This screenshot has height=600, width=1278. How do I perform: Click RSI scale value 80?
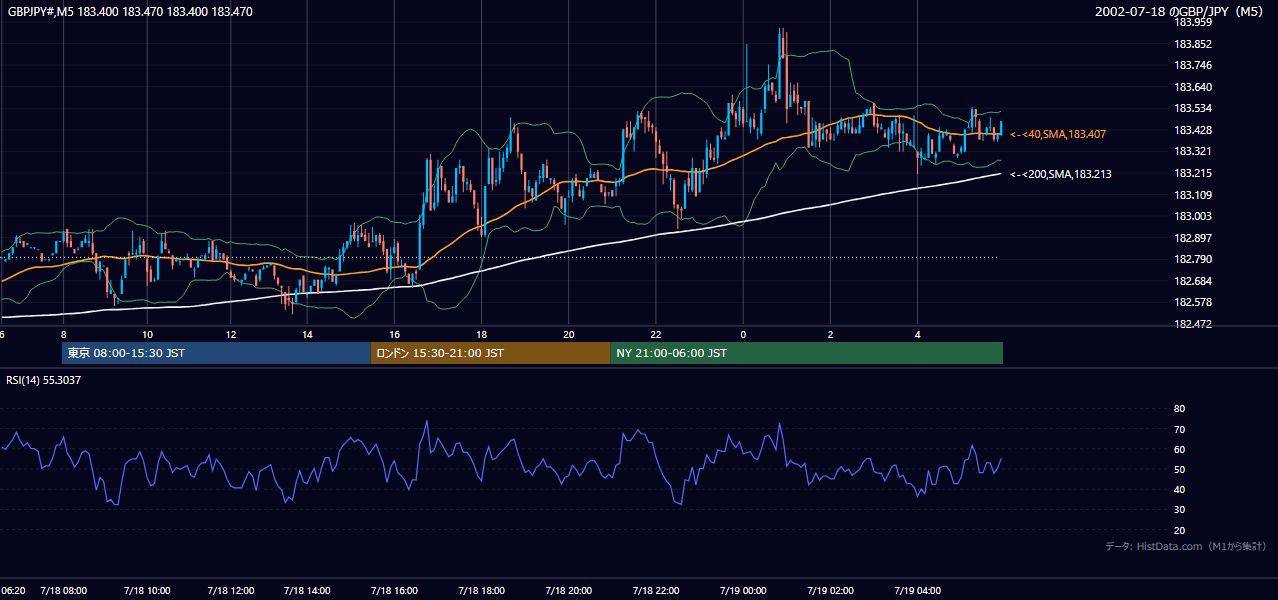pyautogui.click(x=1179, y=409)
